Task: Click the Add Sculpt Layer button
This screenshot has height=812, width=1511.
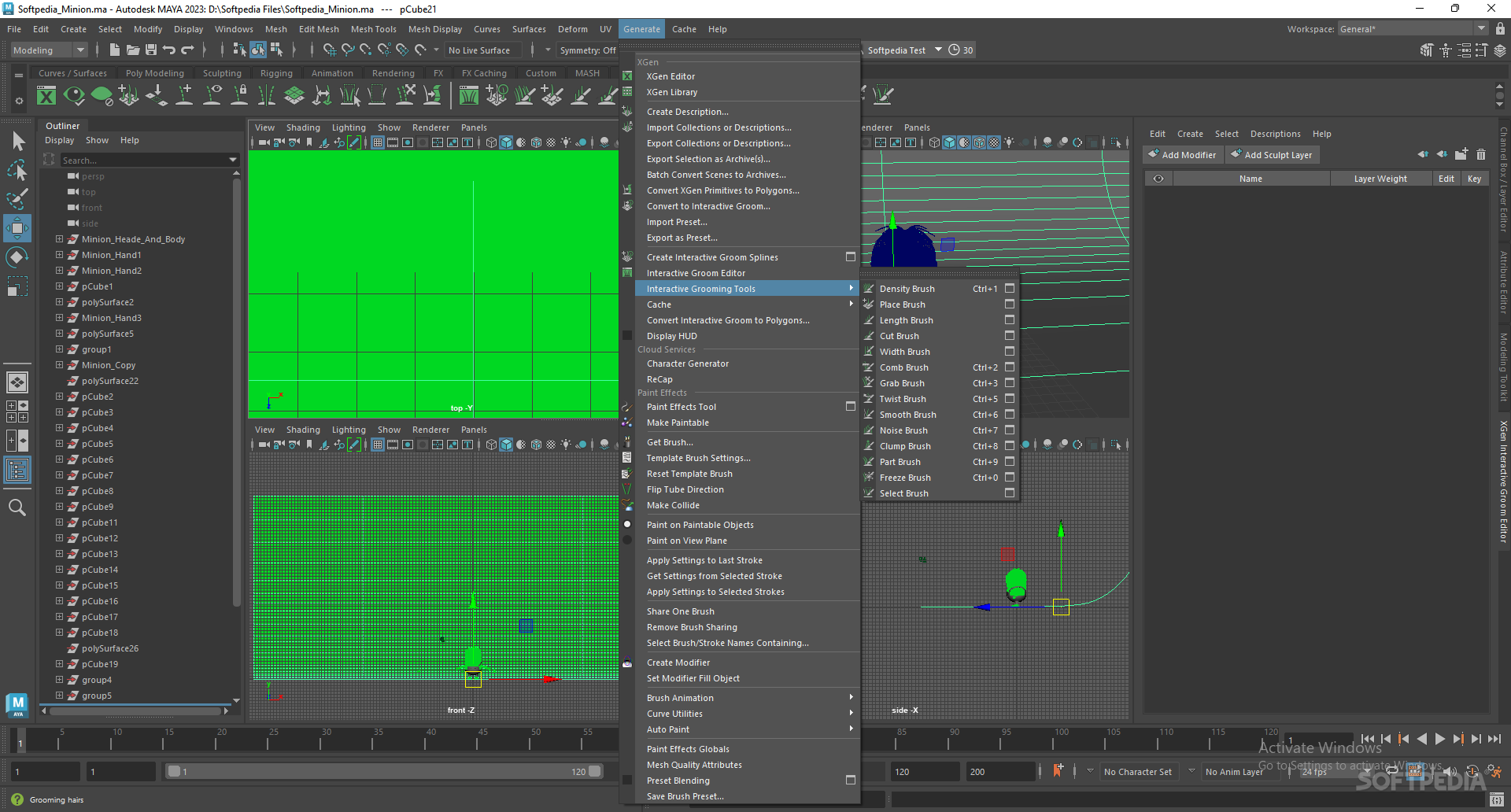Action: click(1272, 155)
